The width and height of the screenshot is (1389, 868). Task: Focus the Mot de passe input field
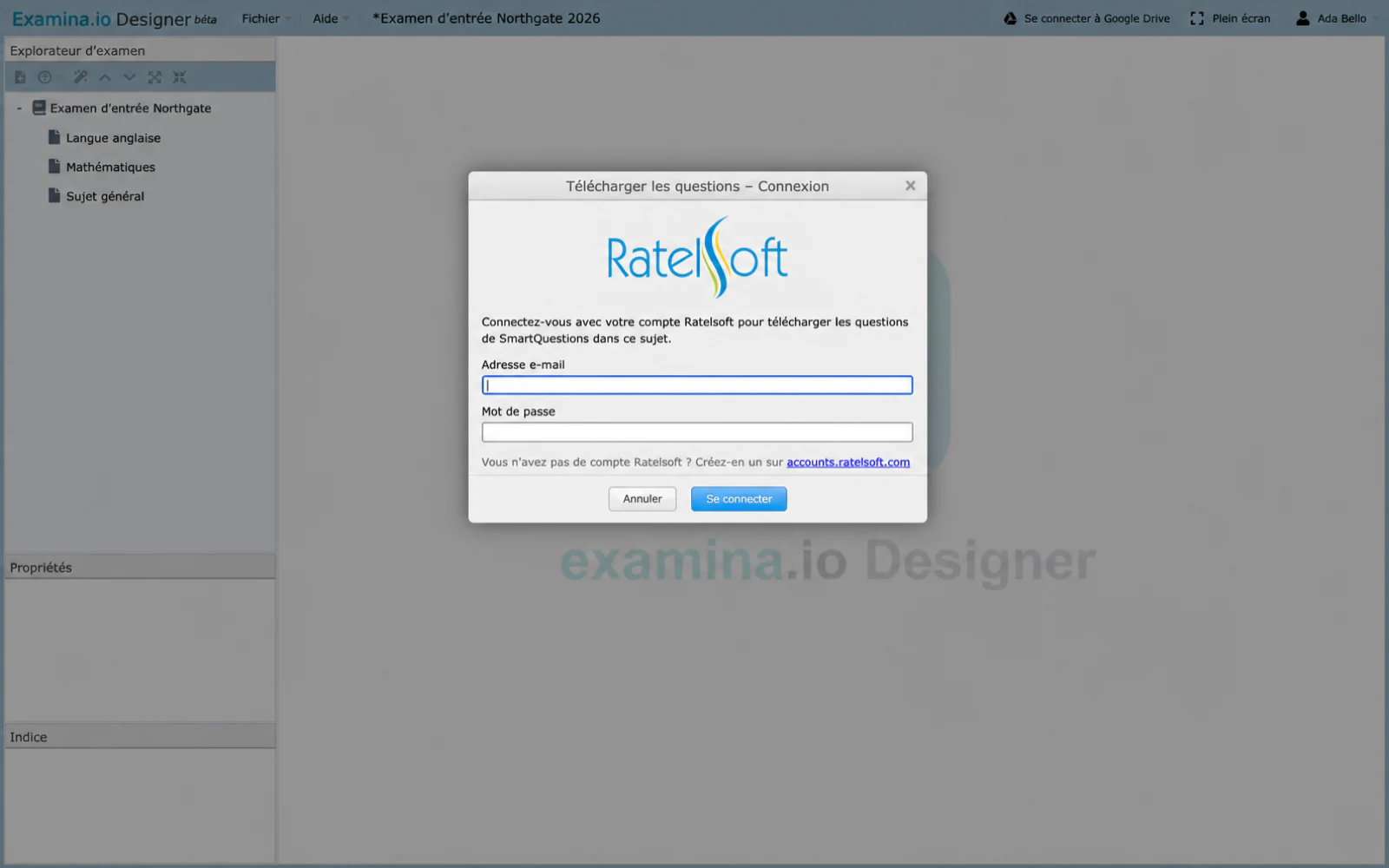697,432
